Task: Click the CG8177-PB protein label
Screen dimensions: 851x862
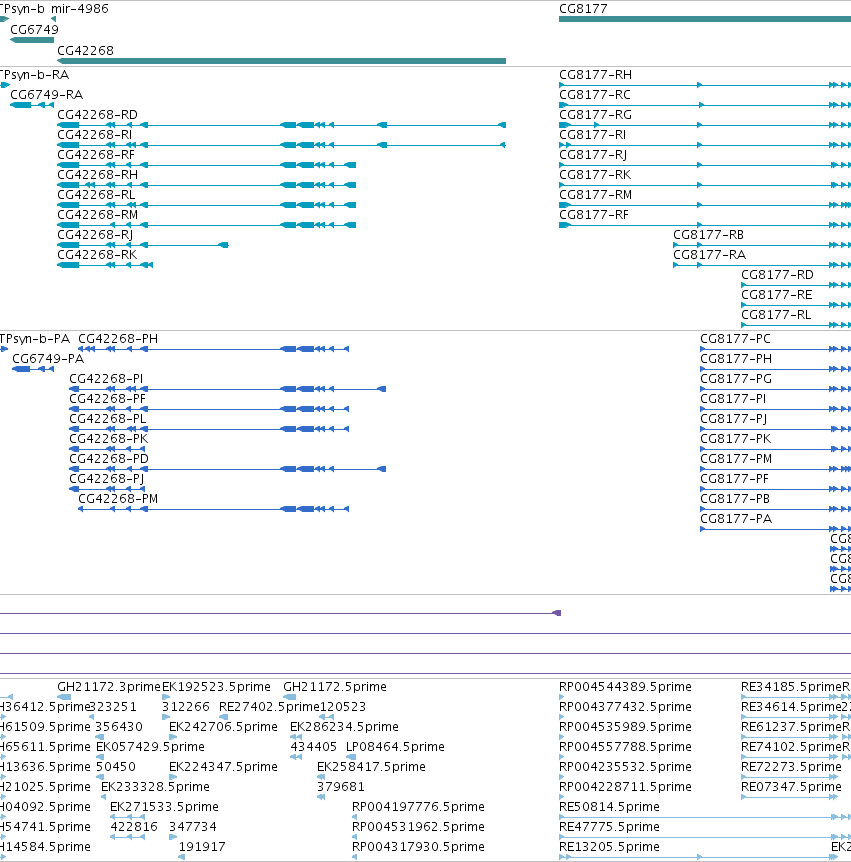Action: pyautogui.click(x=735, y=499)
